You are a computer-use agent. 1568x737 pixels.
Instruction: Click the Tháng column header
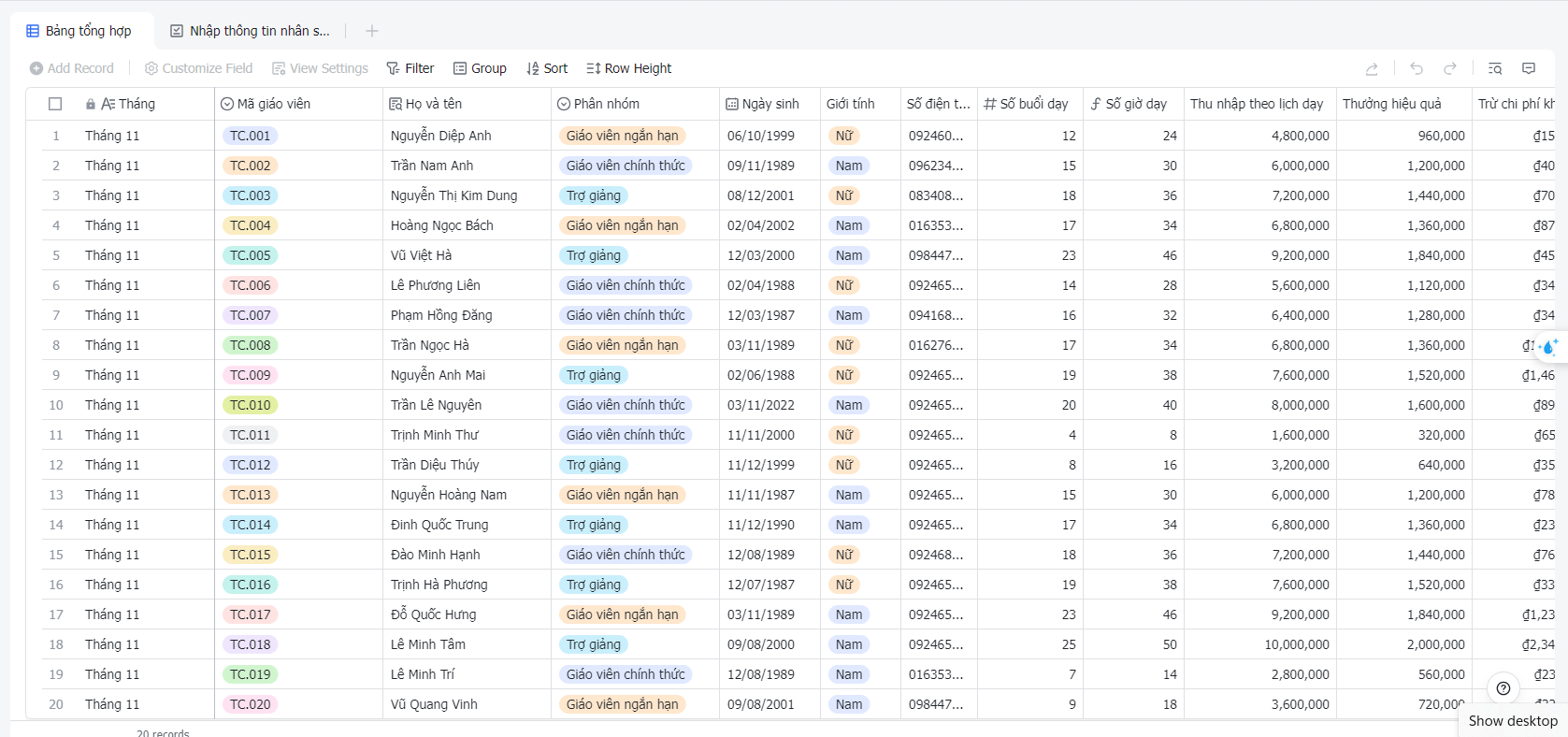[x=127, y=104]
